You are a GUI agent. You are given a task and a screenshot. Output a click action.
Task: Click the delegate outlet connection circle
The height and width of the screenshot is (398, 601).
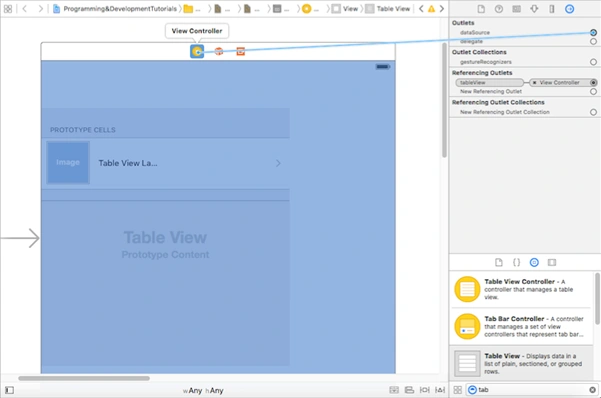pos(593,41)
